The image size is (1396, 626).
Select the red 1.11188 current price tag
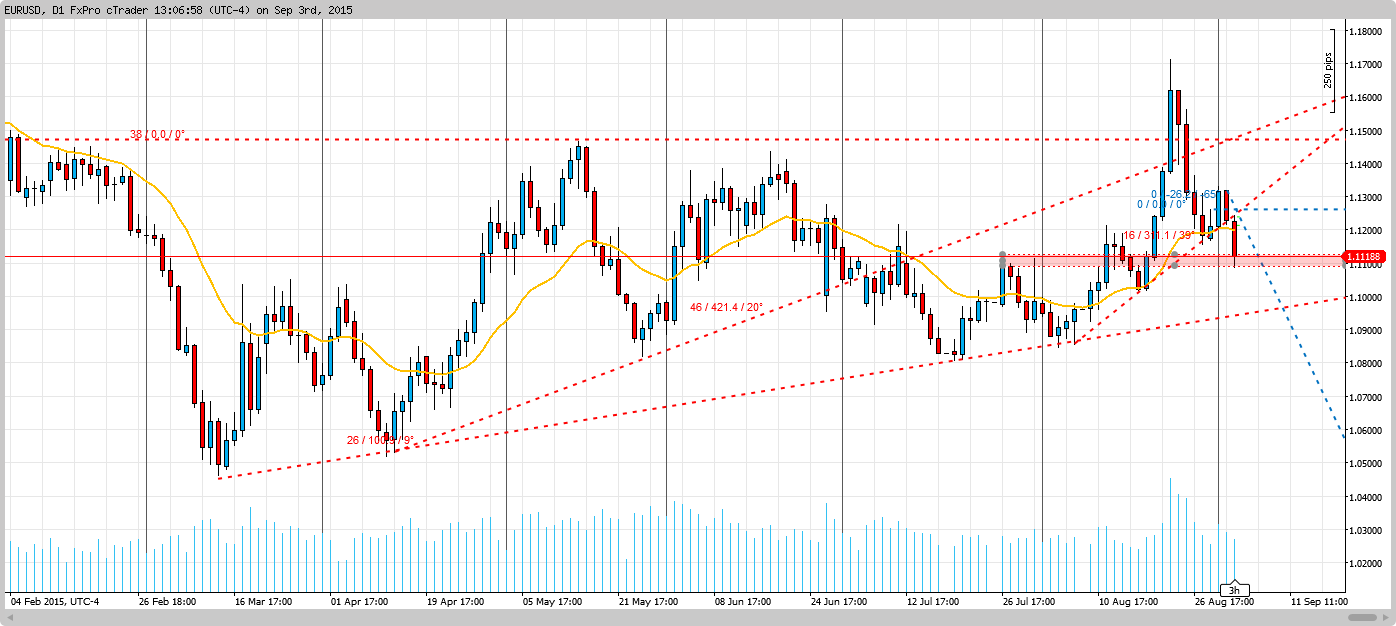tap(1366, 258)
